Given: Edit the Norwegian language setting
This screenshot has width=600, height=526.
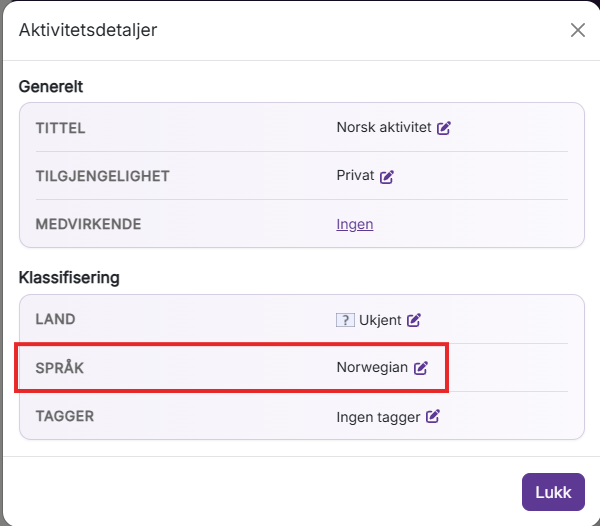Looking at the screenshot, I should tap(421, 368).
